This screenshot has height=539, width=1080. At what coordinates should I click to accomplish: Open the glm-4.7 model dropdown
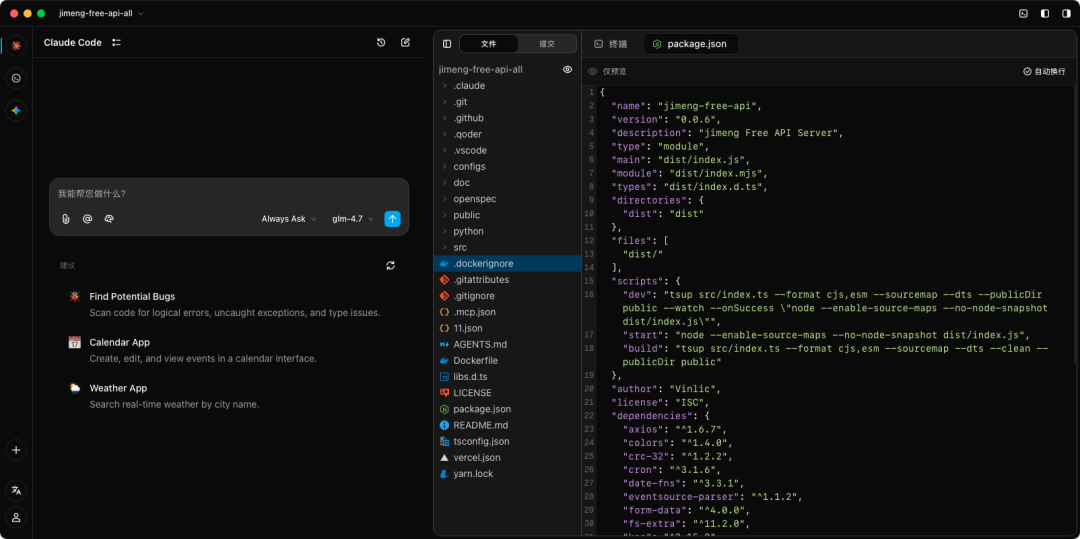(x=352, y=219)
